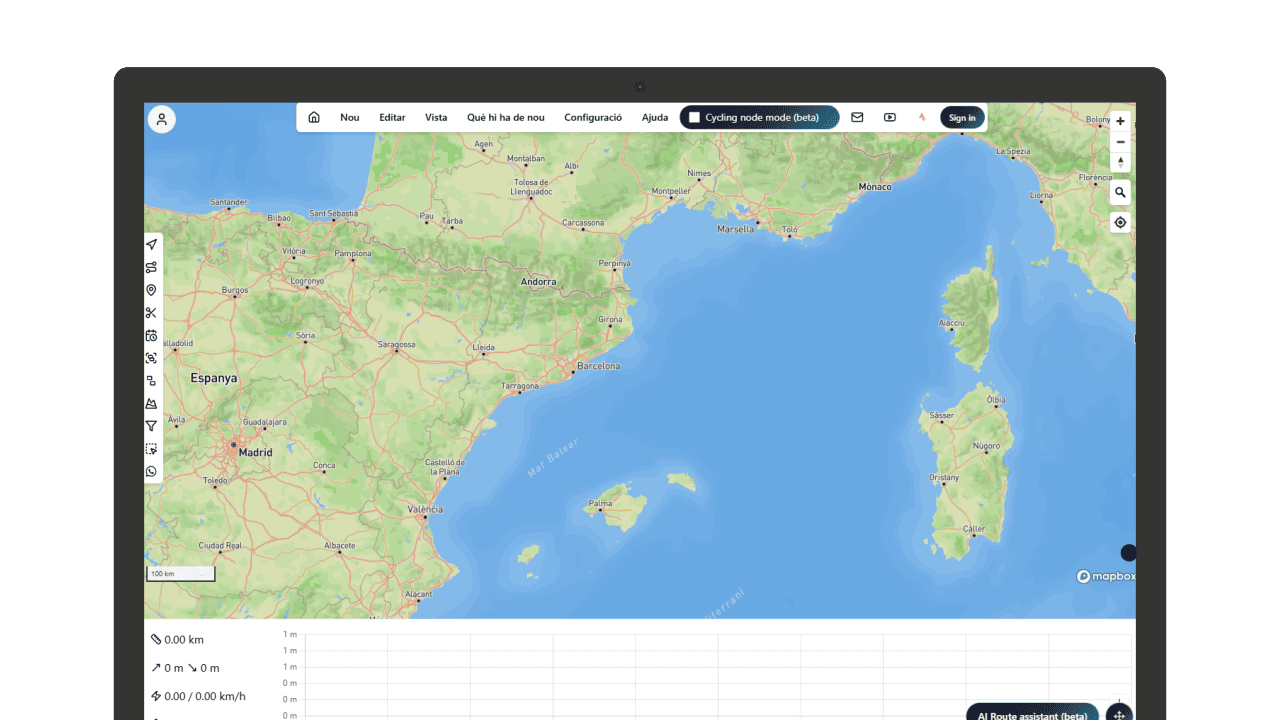Screen dimensions: 1280x720
Task: Click the València city label
Action: (x=425, y=510)
